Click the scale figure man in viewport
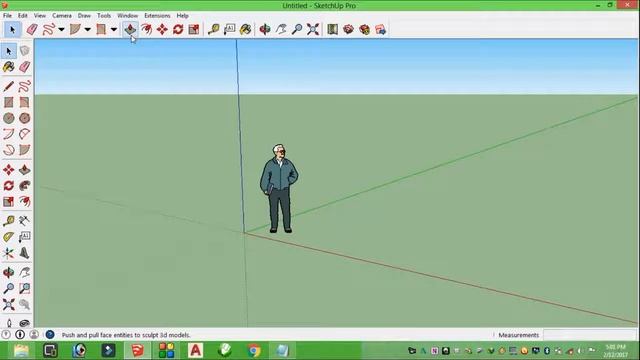 (x=280, y=189)
